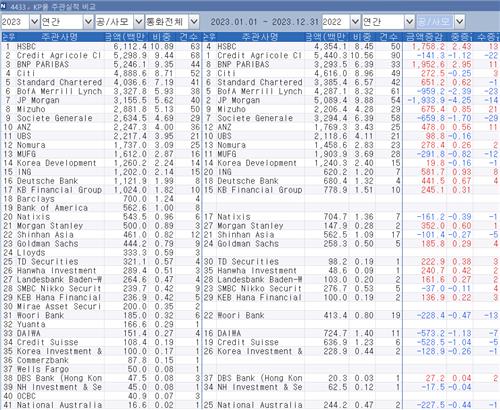
Task: Open the 연간 period dropdown beside 2023
Action: [x=88, y=22]
